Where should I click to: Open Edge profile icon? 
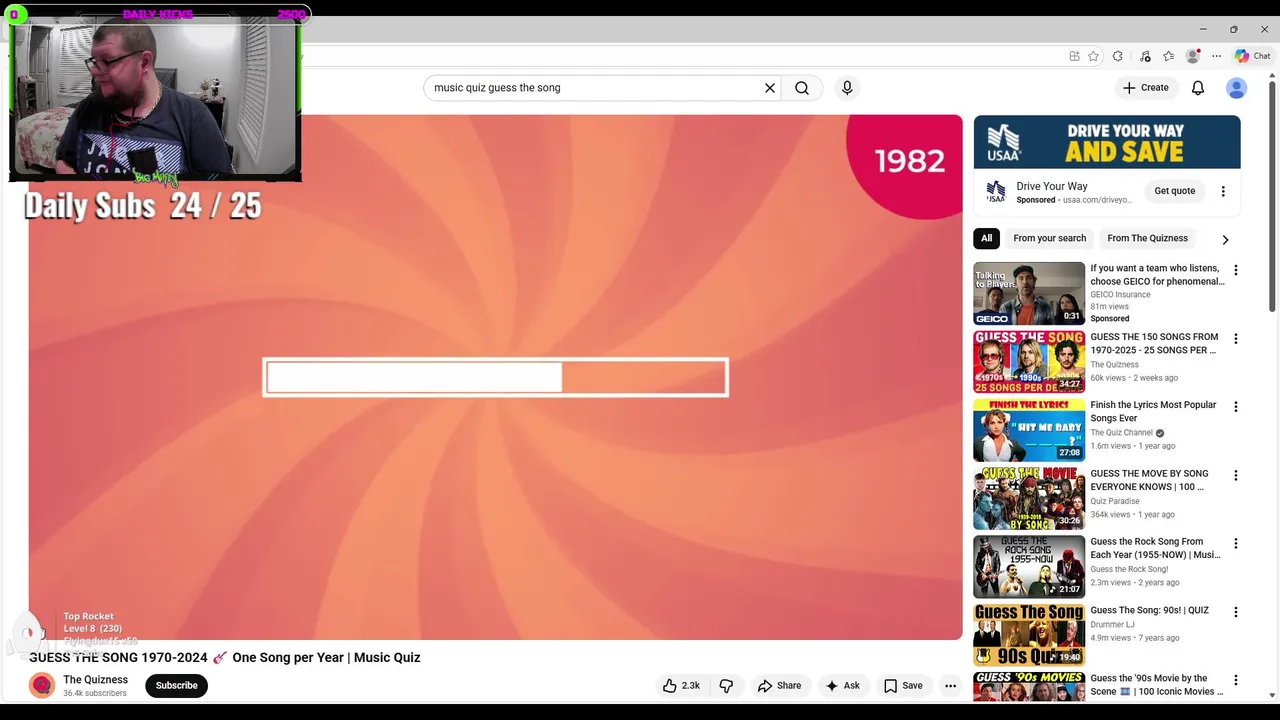click(1192, 56)
